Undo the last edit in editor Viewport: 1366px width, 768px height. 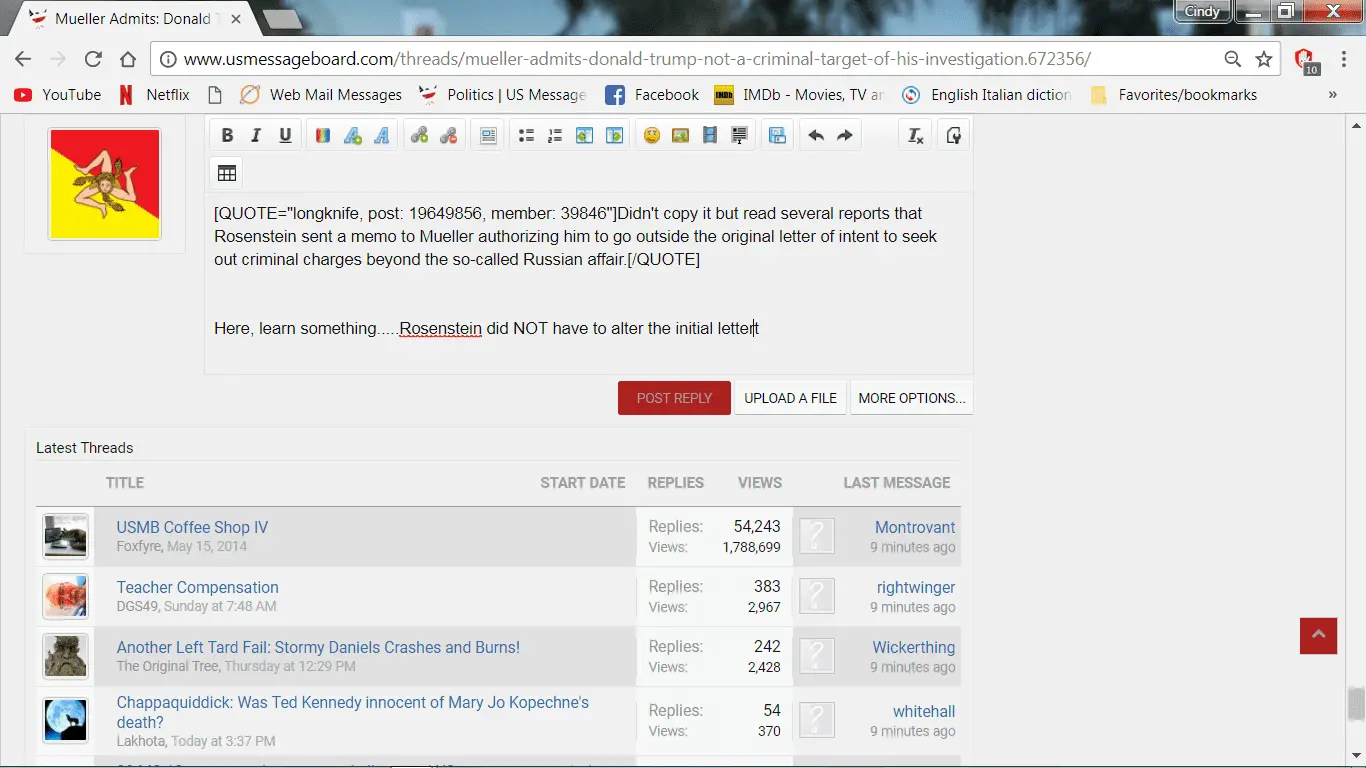point(816,136)
